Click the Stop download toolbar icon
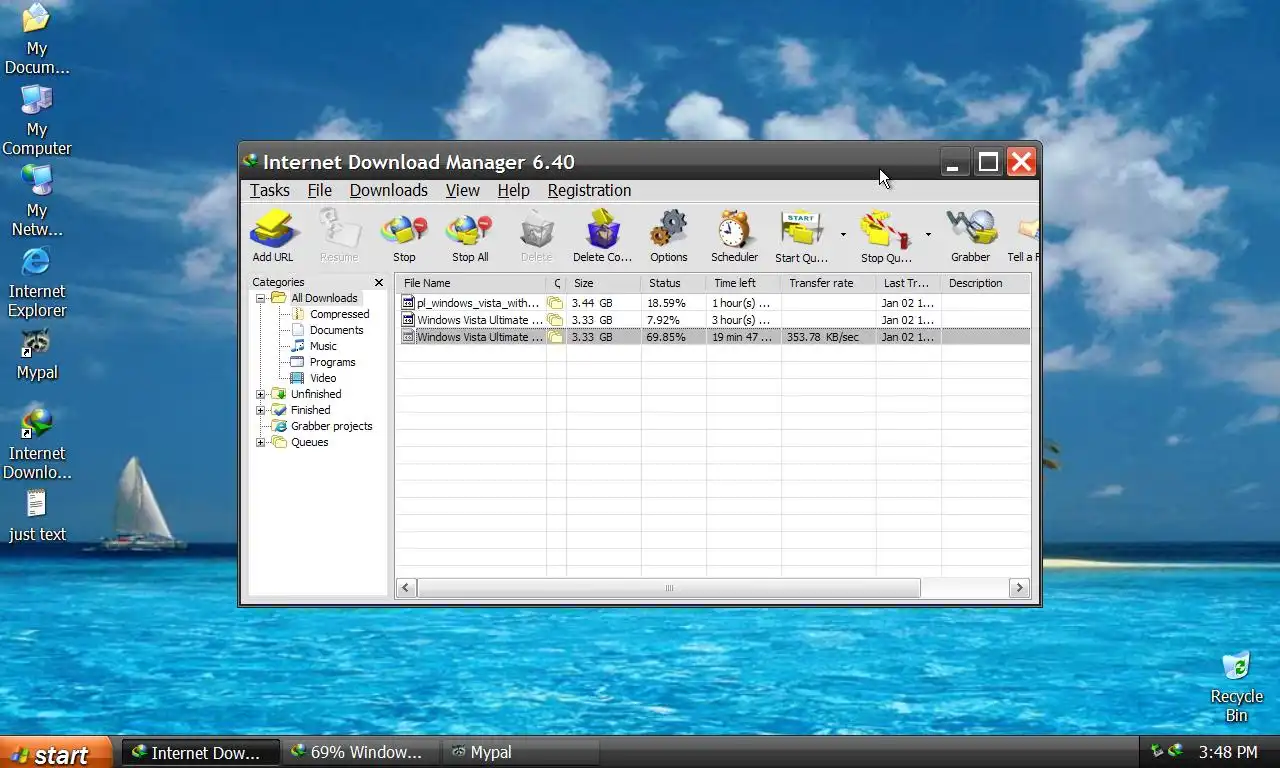 [404, 236]
